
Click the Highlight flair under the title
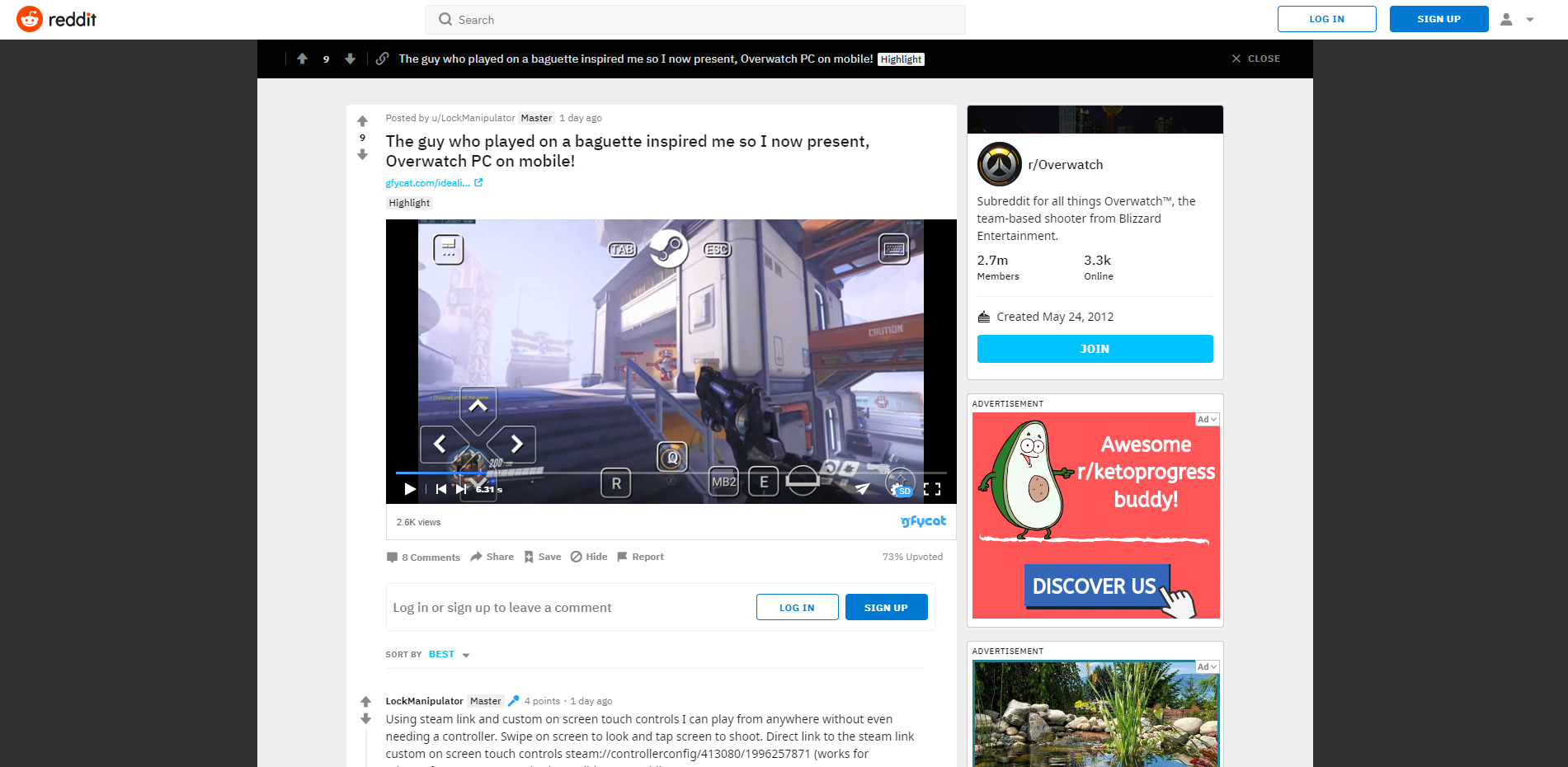tap(409, 203)
